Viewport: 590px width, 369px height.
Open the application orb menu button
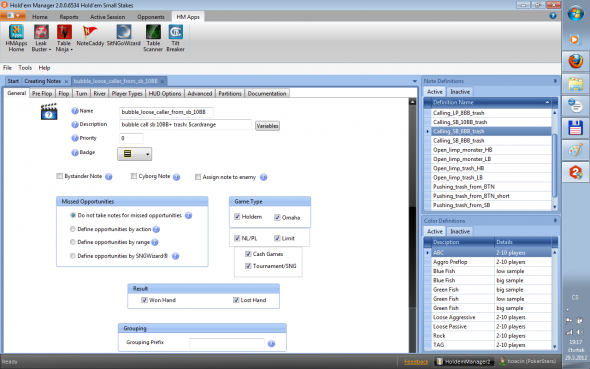(13, 16)
